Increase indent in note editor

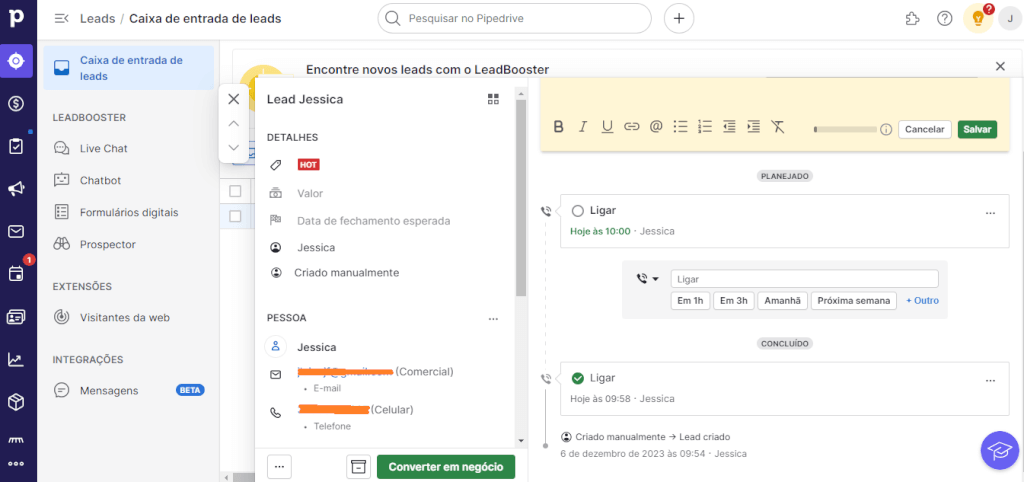[754, 127]
